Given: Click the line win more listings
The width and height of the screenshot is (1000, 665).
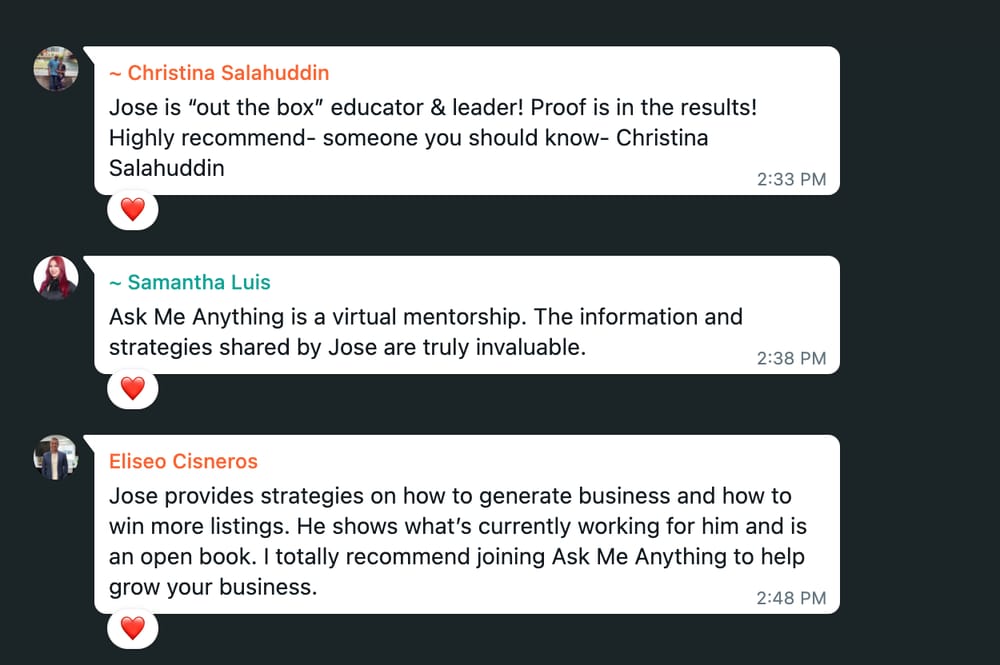Looking at the screenshot, I should tap(458, 527).
